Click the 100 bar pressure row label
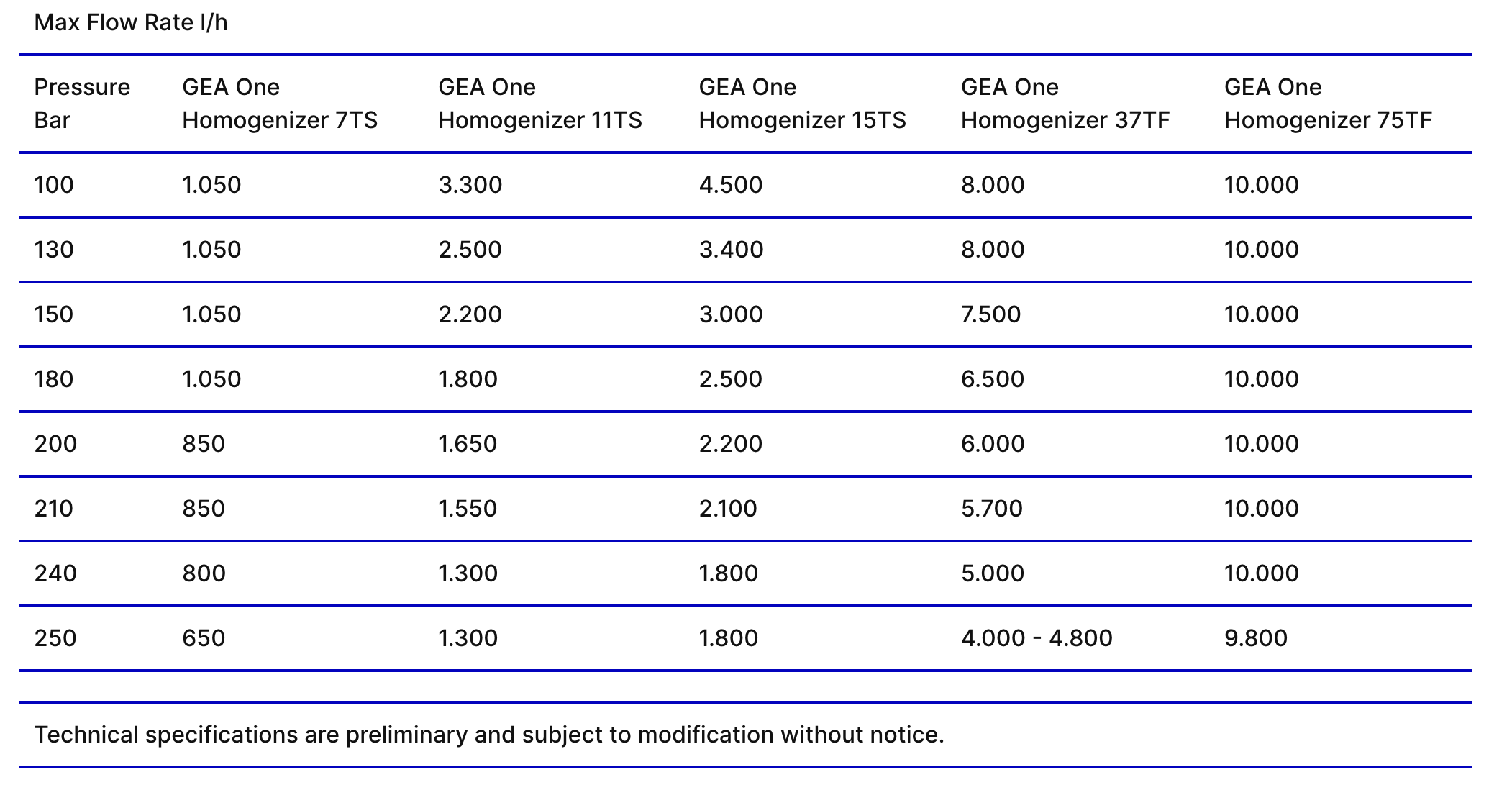 [x=54, y=185]
